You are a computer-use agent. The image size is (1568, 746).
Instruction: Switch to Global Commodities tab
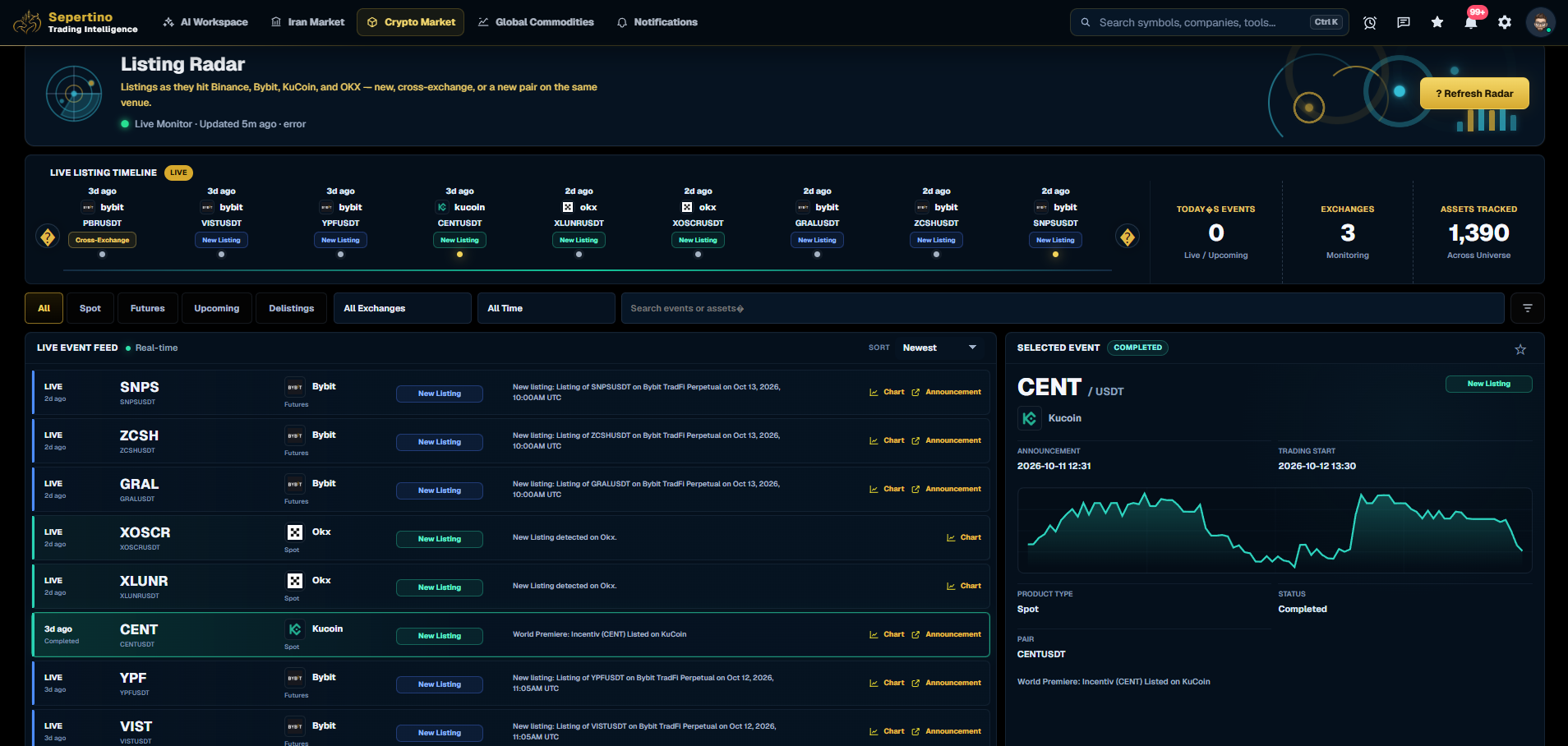coord(536,22)
